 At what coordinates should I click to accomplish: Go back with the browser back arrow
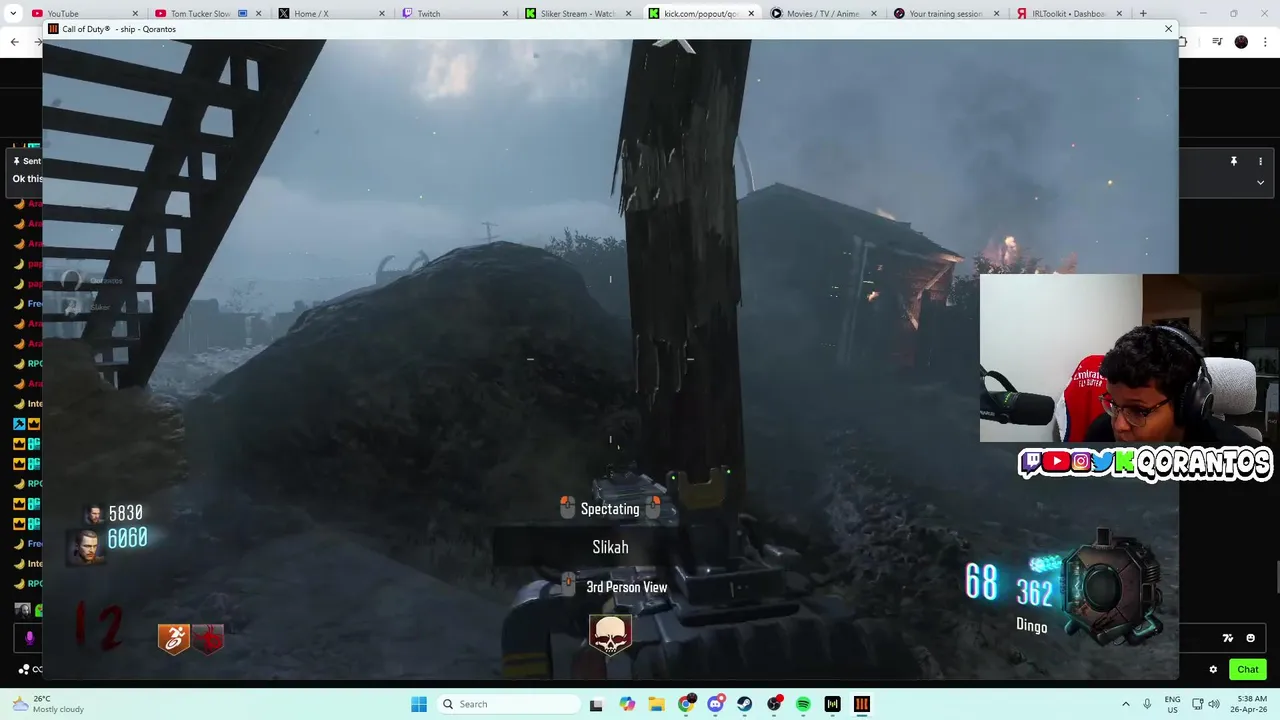pyautogui.click(x=14, y=42)
